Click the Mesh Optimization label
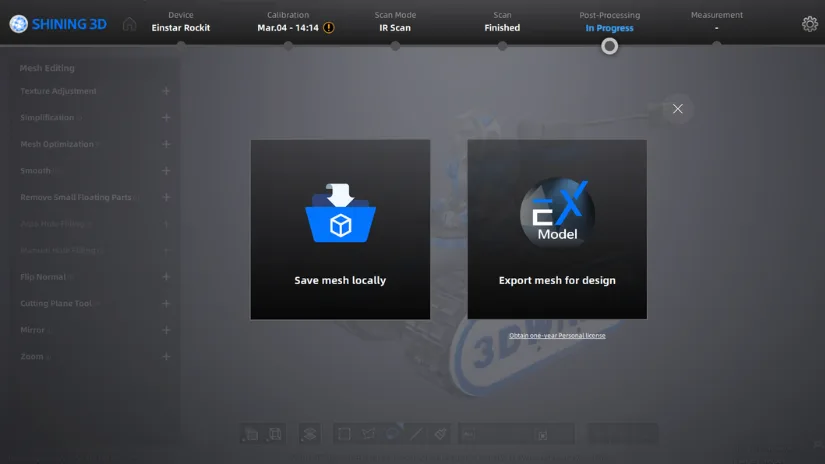This screenshot has height=464, width=825. coord(57,144)
